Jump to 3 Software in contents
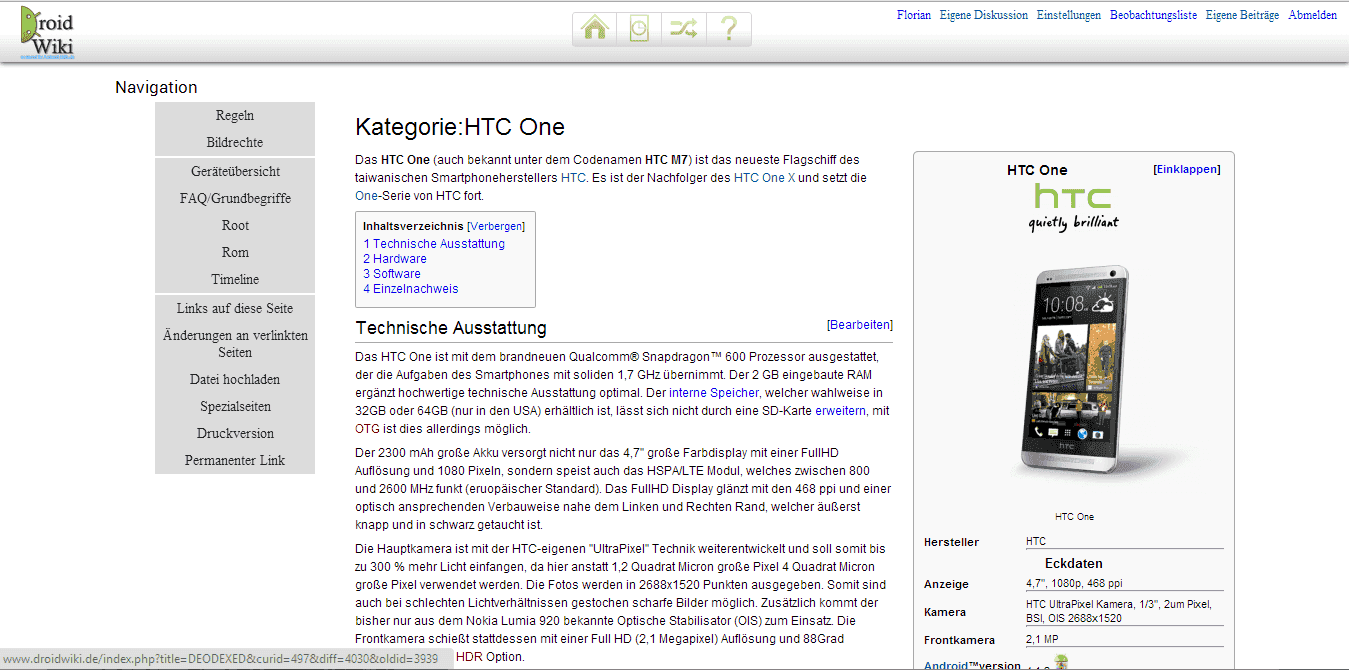The height and width of the screenshot is (670, 1349). point(392,273)
